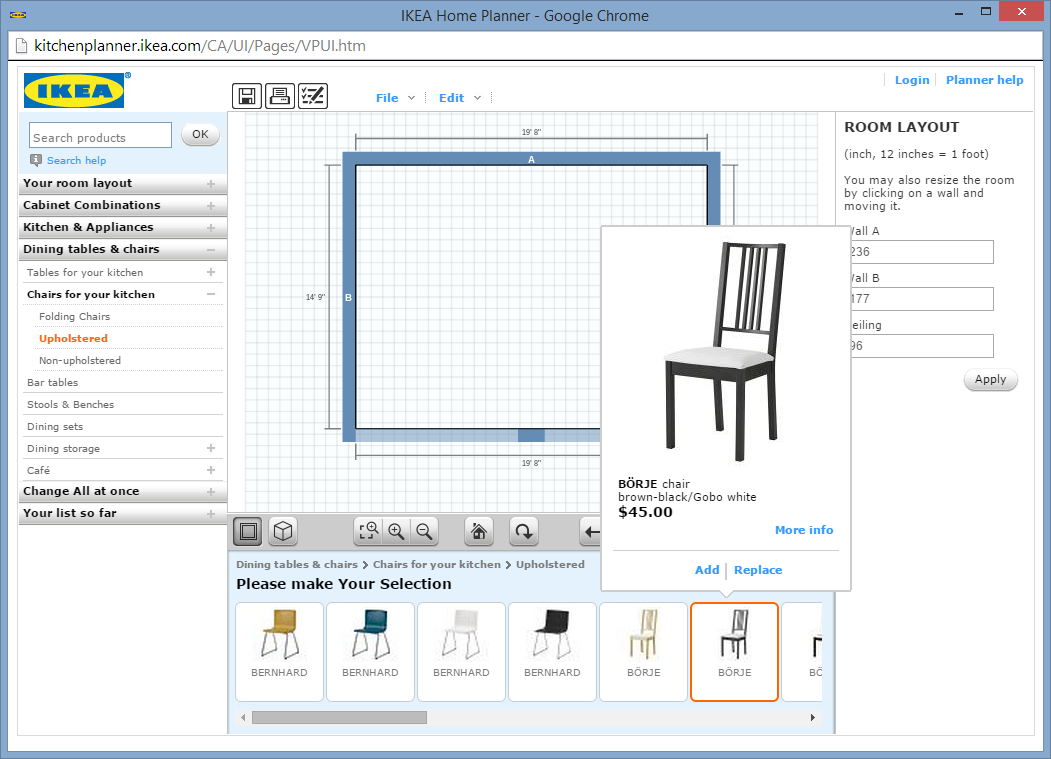Click Chairs for your kitchen breadcrumb
Image resolution: width=1051 pixels, height=759 pixels.
pyautogui.click(x=436, y=565)
